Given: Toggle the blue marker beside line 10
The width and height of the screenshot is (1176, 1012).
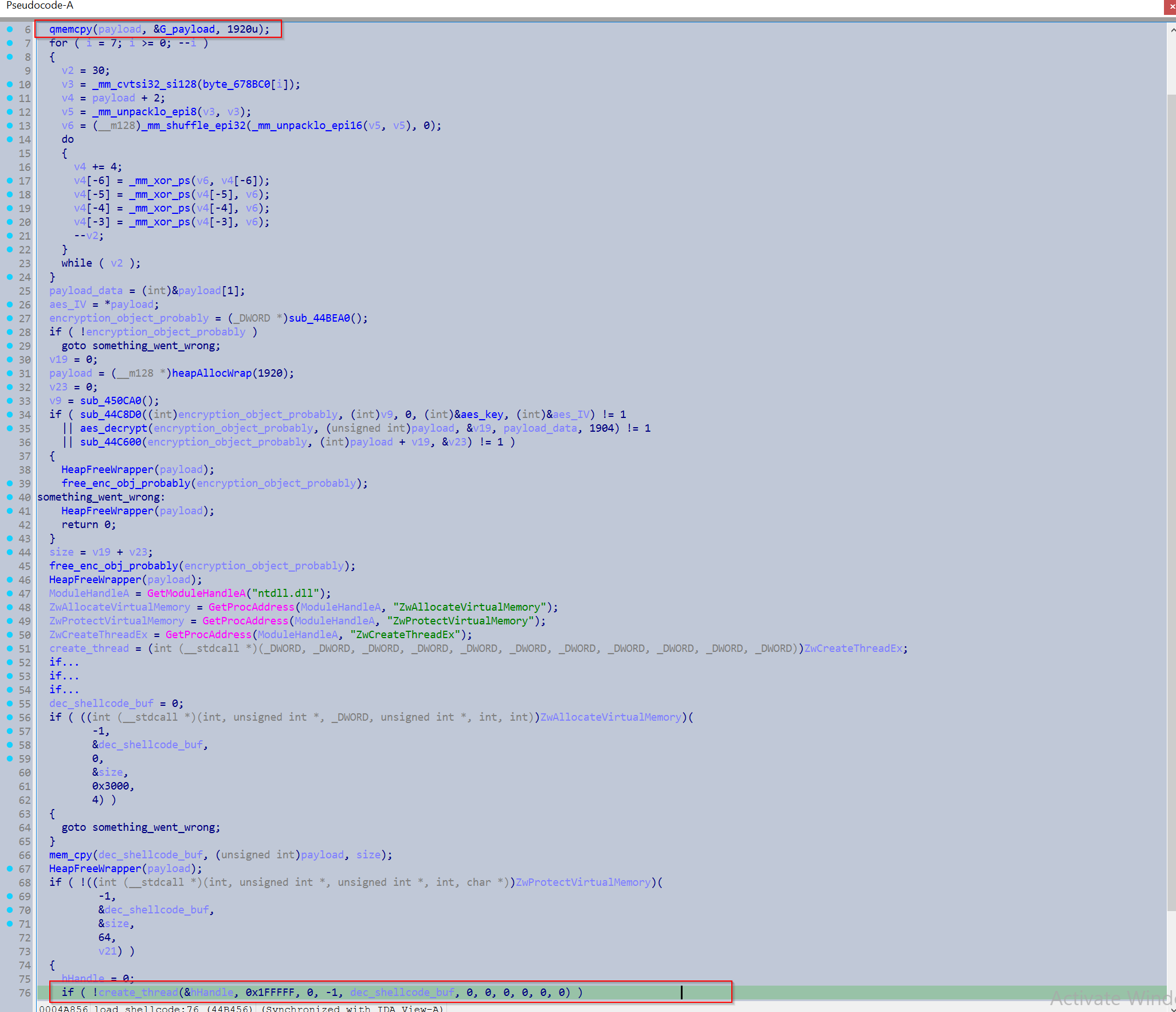Looking at the screenshot, I should pyautogui.click(x=10, y=84).
